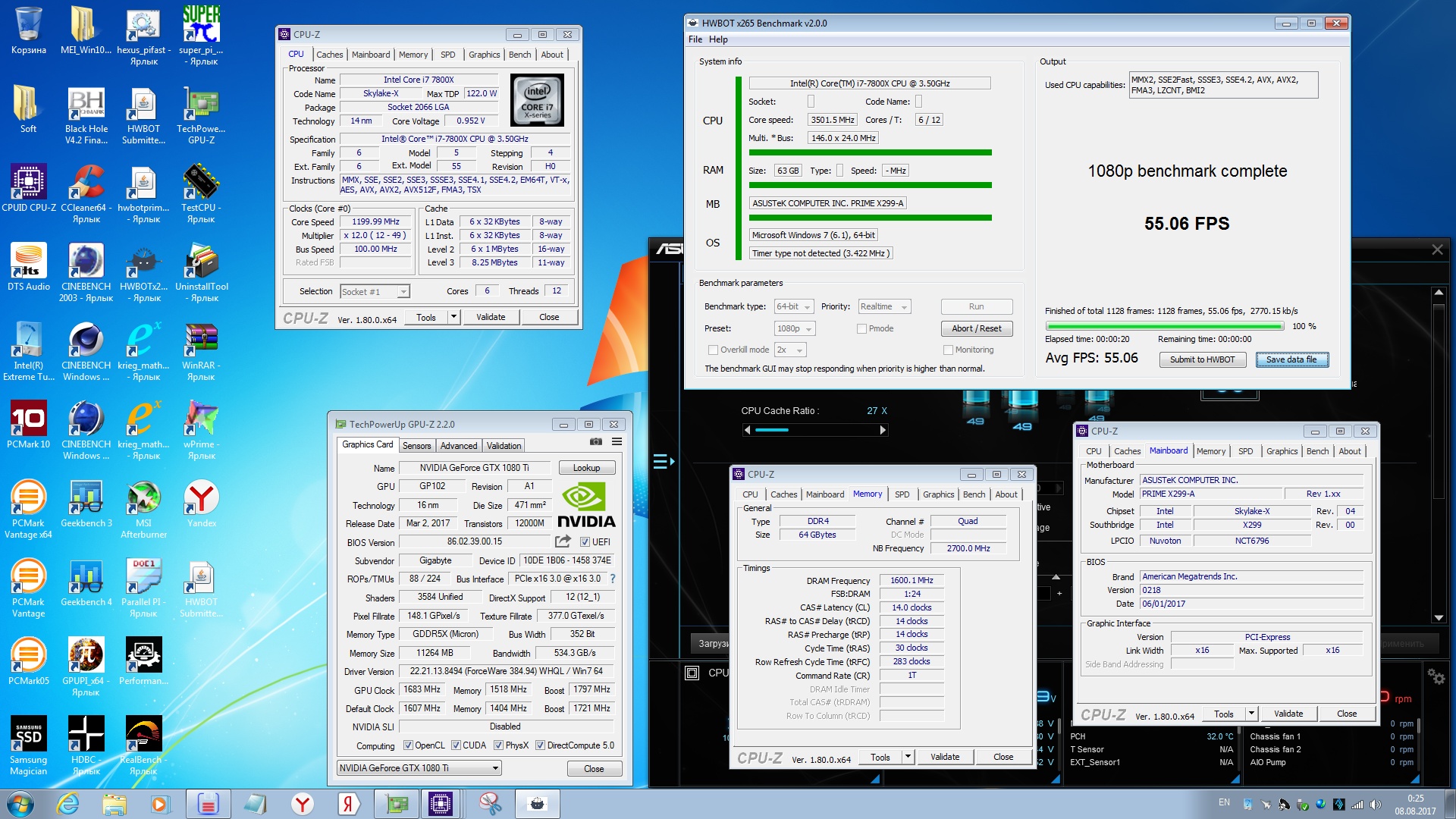Click left arrow of CPU Cache Ratio slider
Image resolution: width=1456 pixels, height=819 pixels.
[748, 430]
